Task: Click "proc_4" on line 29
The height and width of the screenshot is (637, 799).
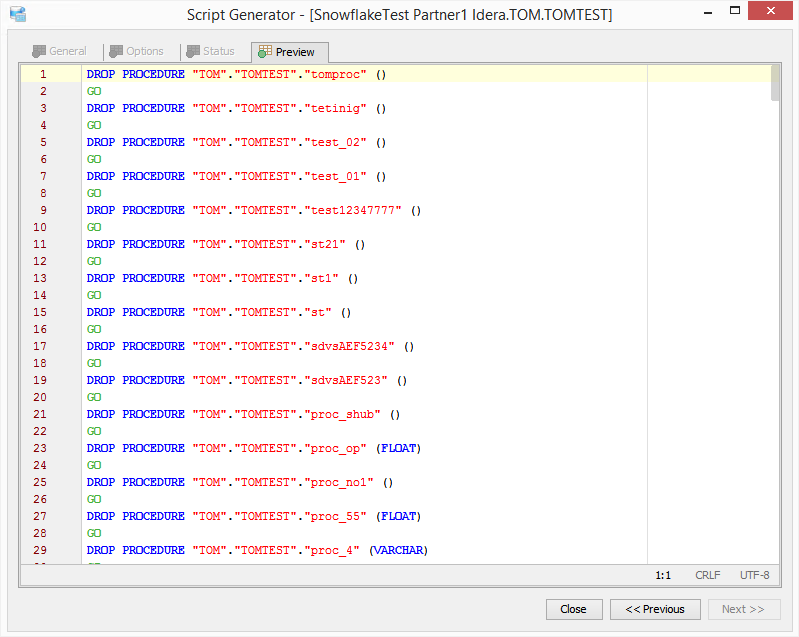Action: [x=332, y=550]
